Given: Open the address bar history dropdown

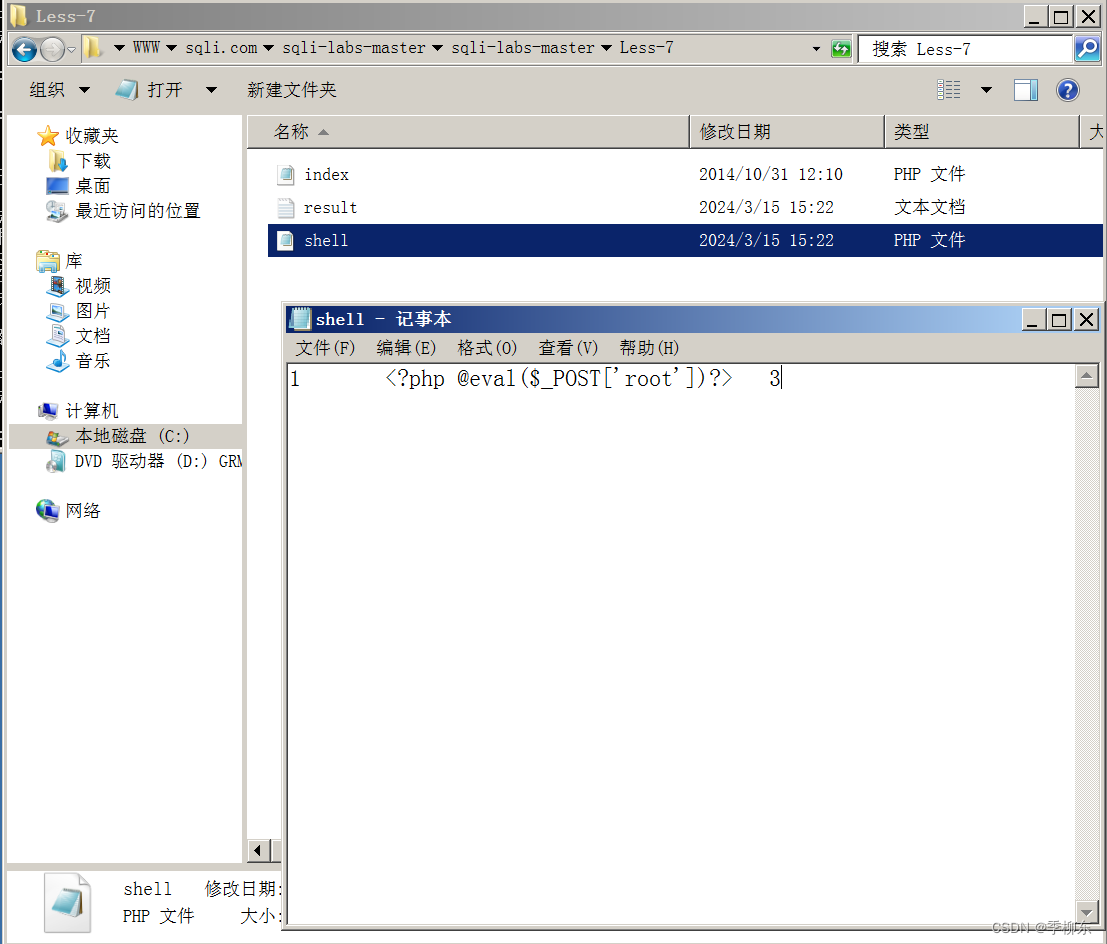Looking at the screenshot, I should [816, 49].
